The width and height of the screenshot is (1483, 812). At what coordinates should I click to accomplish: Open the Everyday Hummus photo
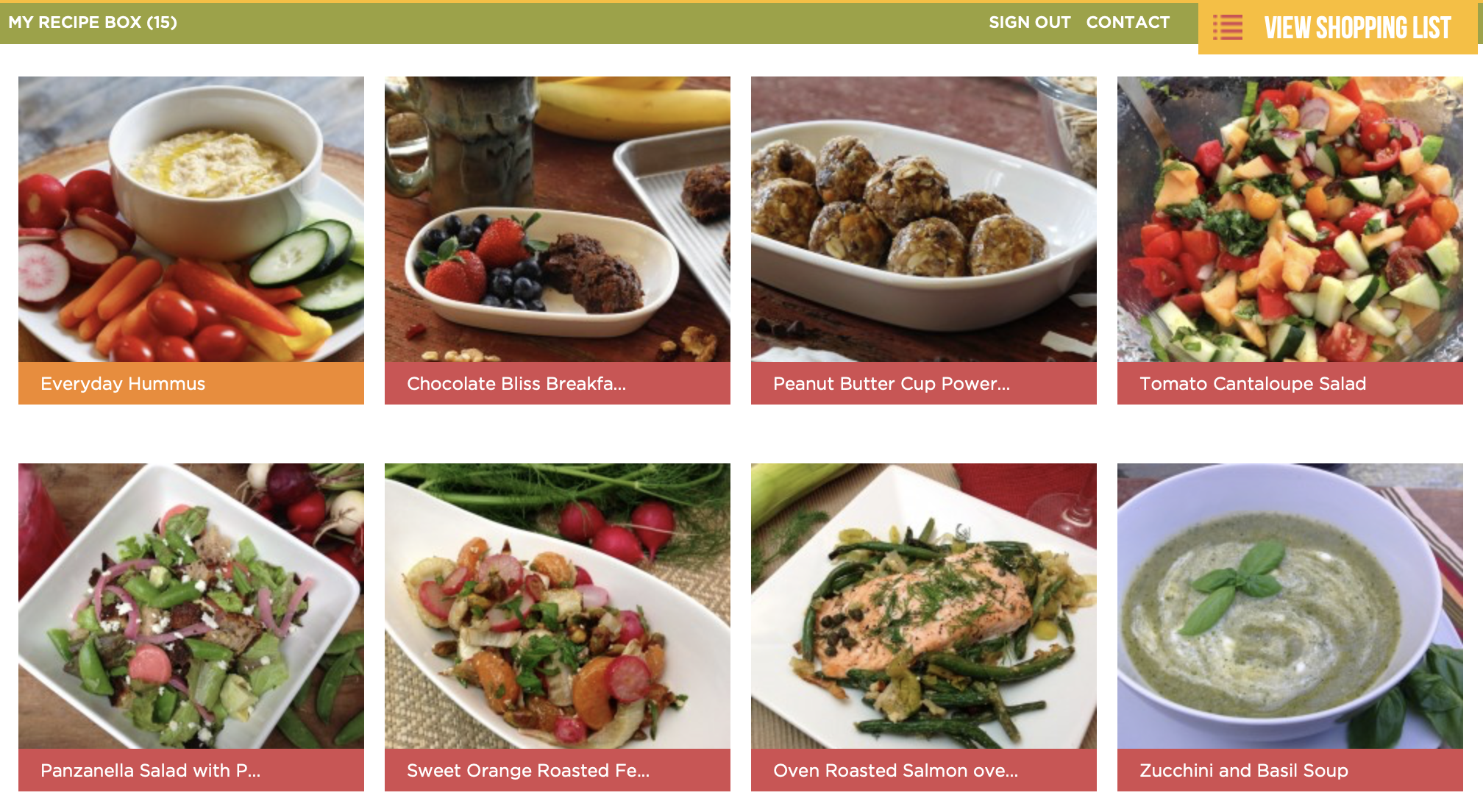(191, 219)
